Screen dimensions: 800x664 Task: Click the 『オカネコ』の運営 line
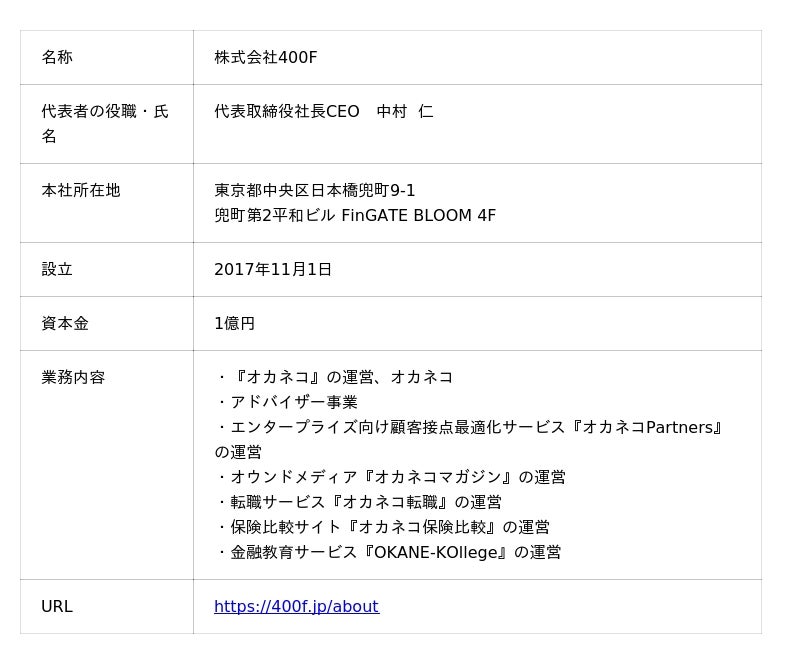(334, 377)
